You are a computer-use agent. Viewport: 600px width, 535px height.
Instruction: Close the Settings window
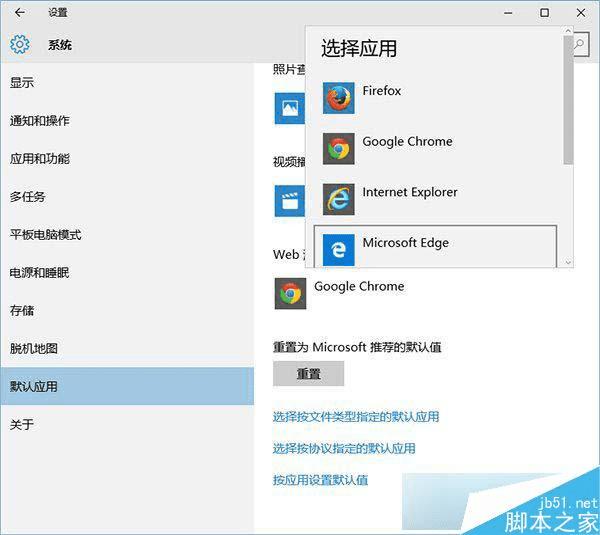(581, 13)
